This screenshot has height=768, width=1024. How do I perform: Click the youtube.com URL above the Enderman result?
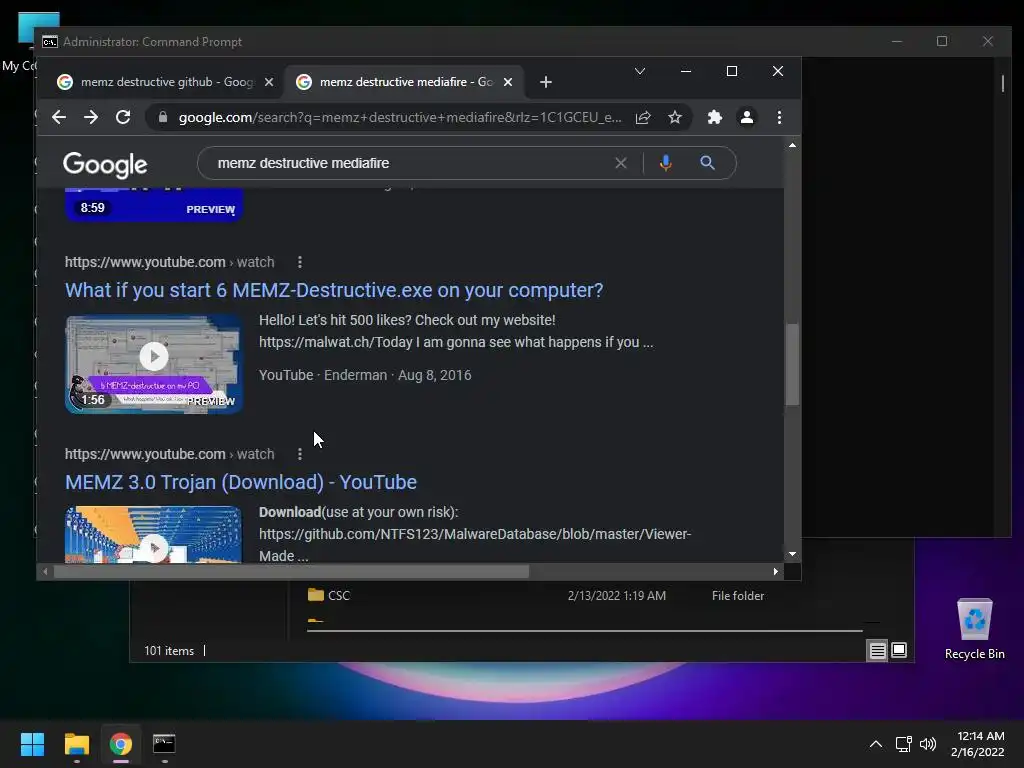coord(170,262)
